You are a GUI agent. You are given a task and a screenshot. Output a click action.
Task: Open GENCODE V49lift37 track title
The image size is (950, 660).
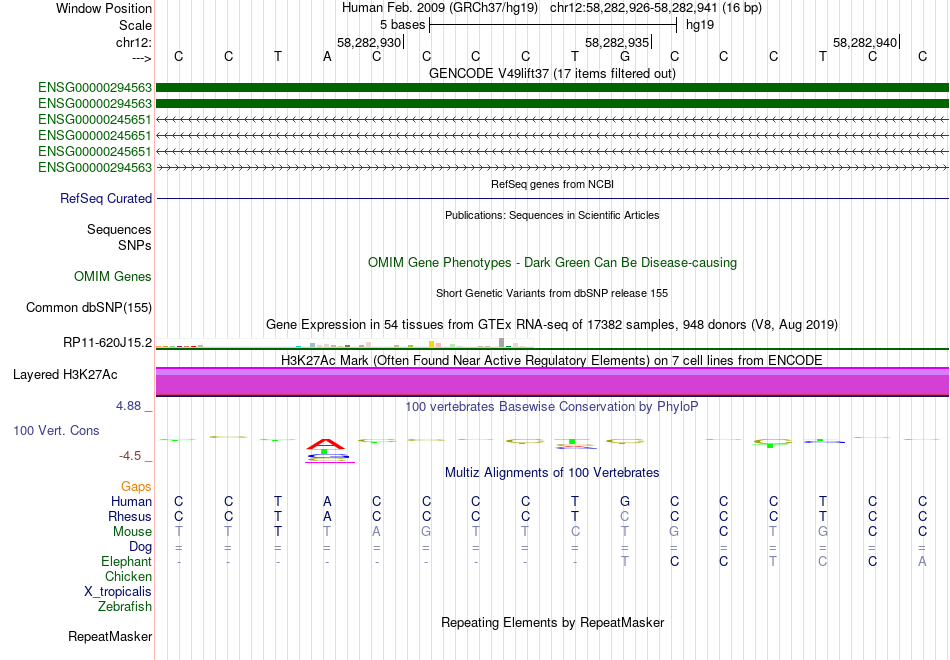[552, 73]
